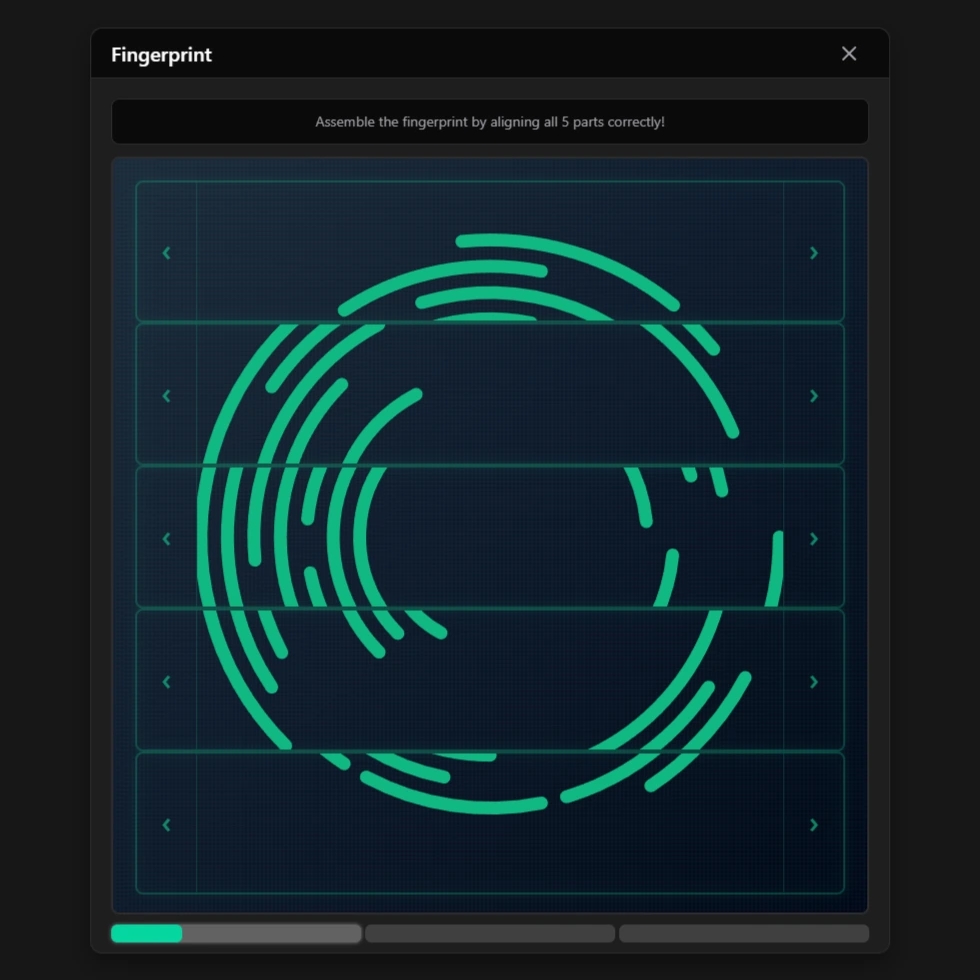Image resolution: width=980 pixels, height=980 pixels.
Task: Select the bottom fingerprint strip segment
Action: (490, 823)
